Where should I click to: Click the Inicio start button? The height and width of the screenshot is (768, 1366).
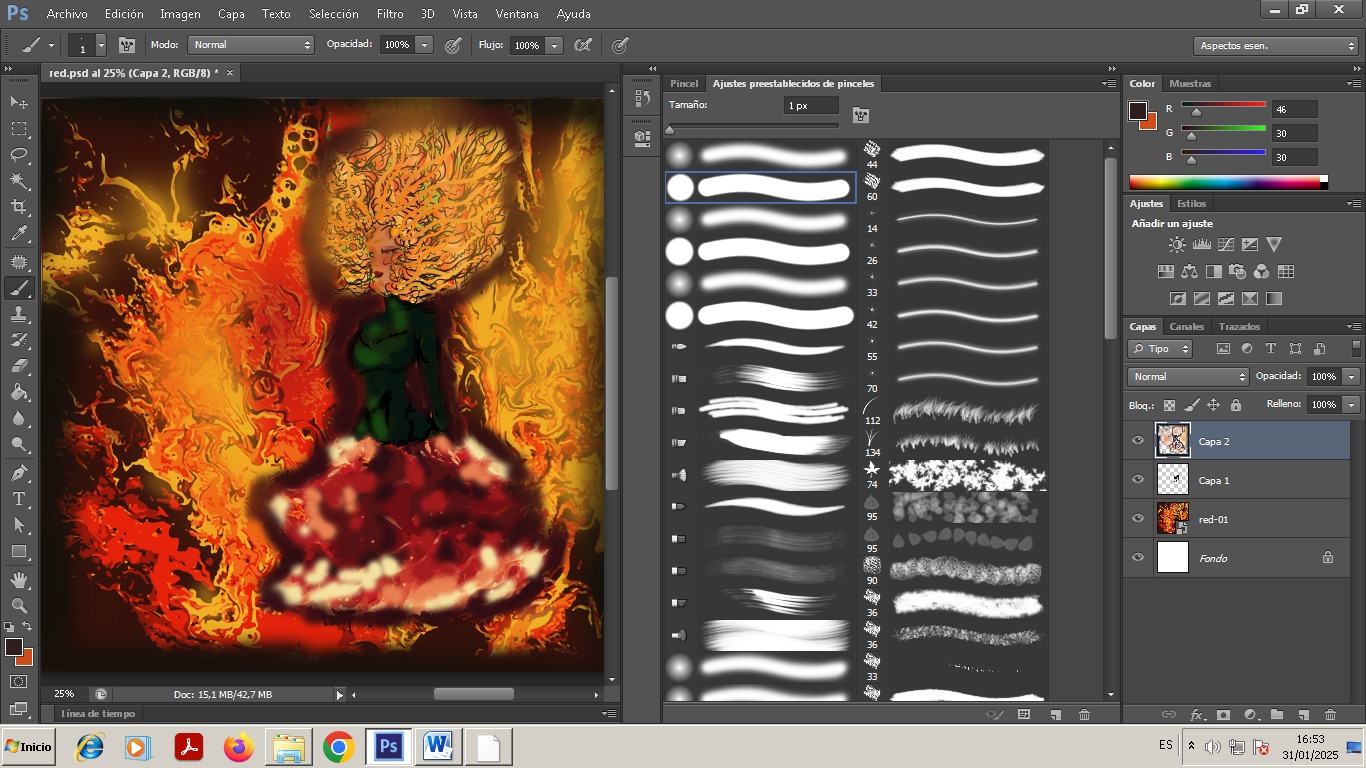(x=28, y=747)
